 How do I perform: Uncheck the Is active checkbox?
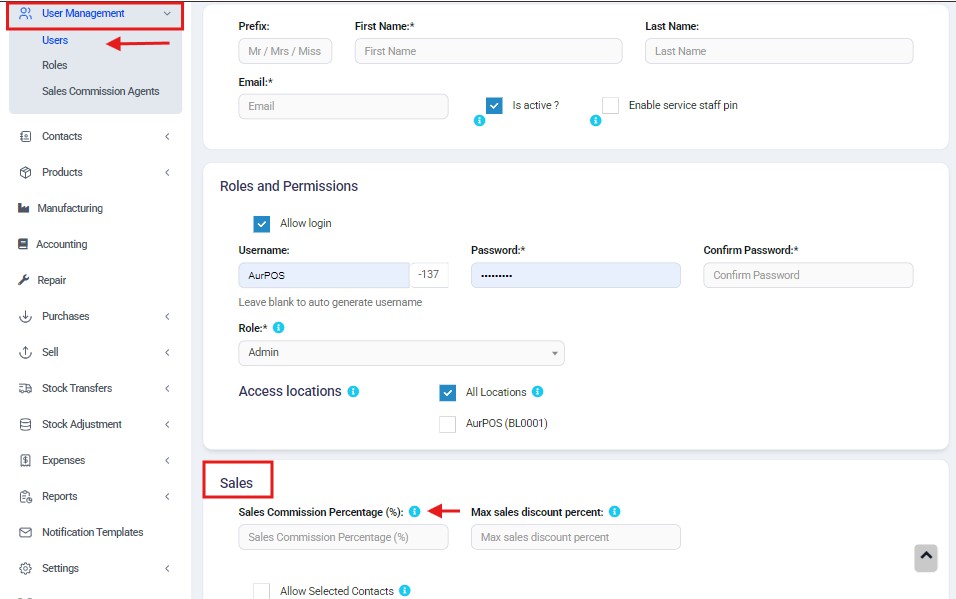494,106
